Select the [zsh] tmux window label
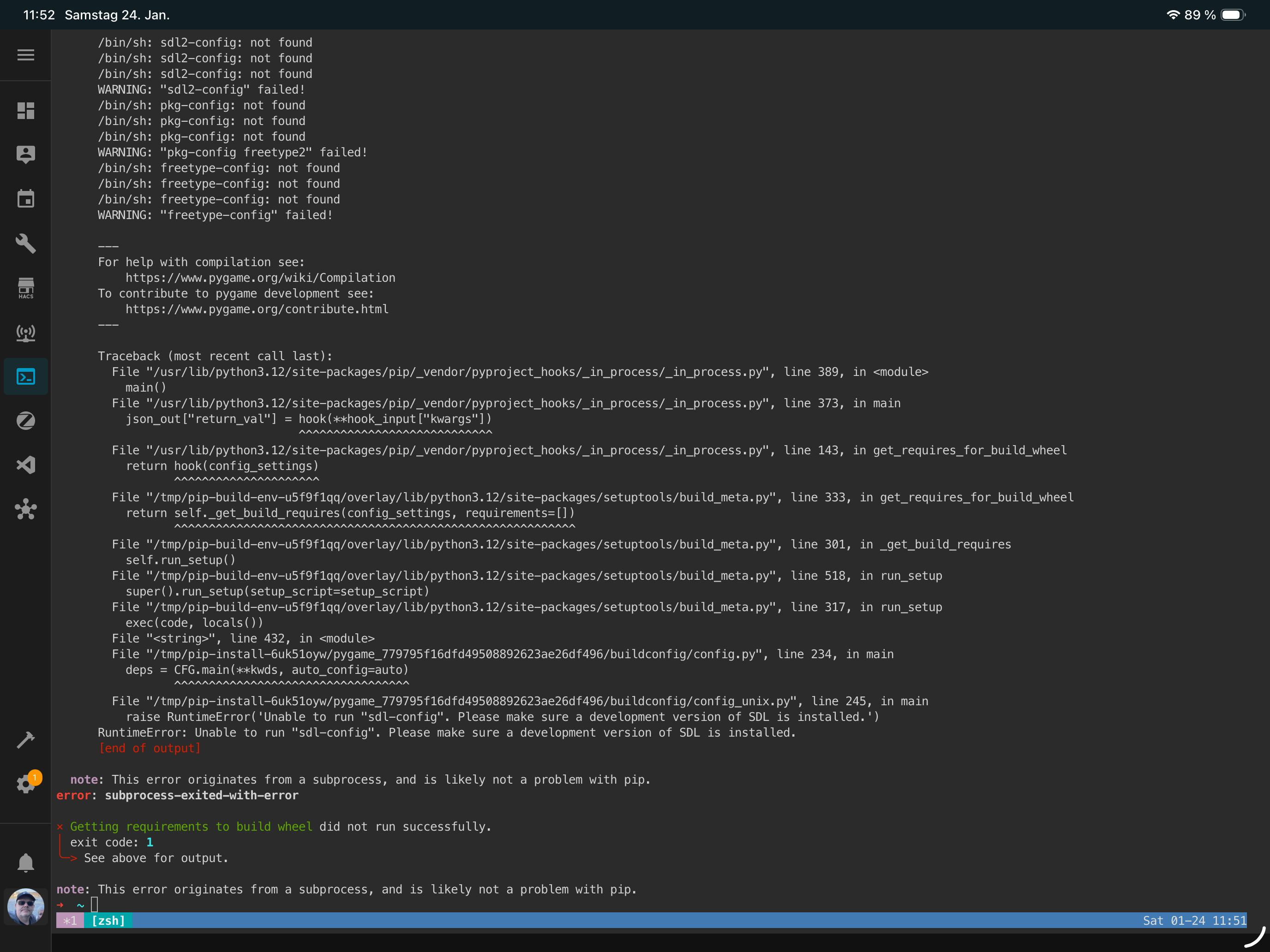The image size is (1270, 952). [108, 921]
